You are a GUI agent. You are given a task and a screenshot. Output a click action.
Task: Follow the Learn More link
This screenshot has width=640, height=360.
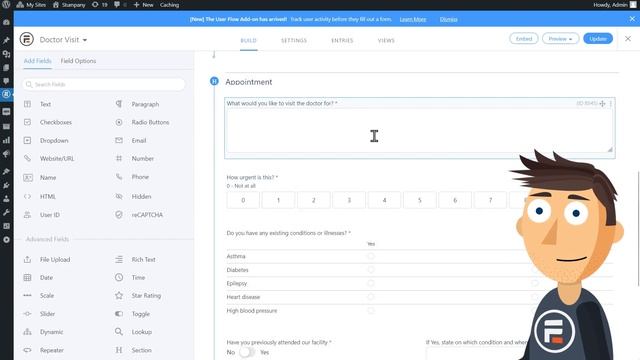coord(413,19)
